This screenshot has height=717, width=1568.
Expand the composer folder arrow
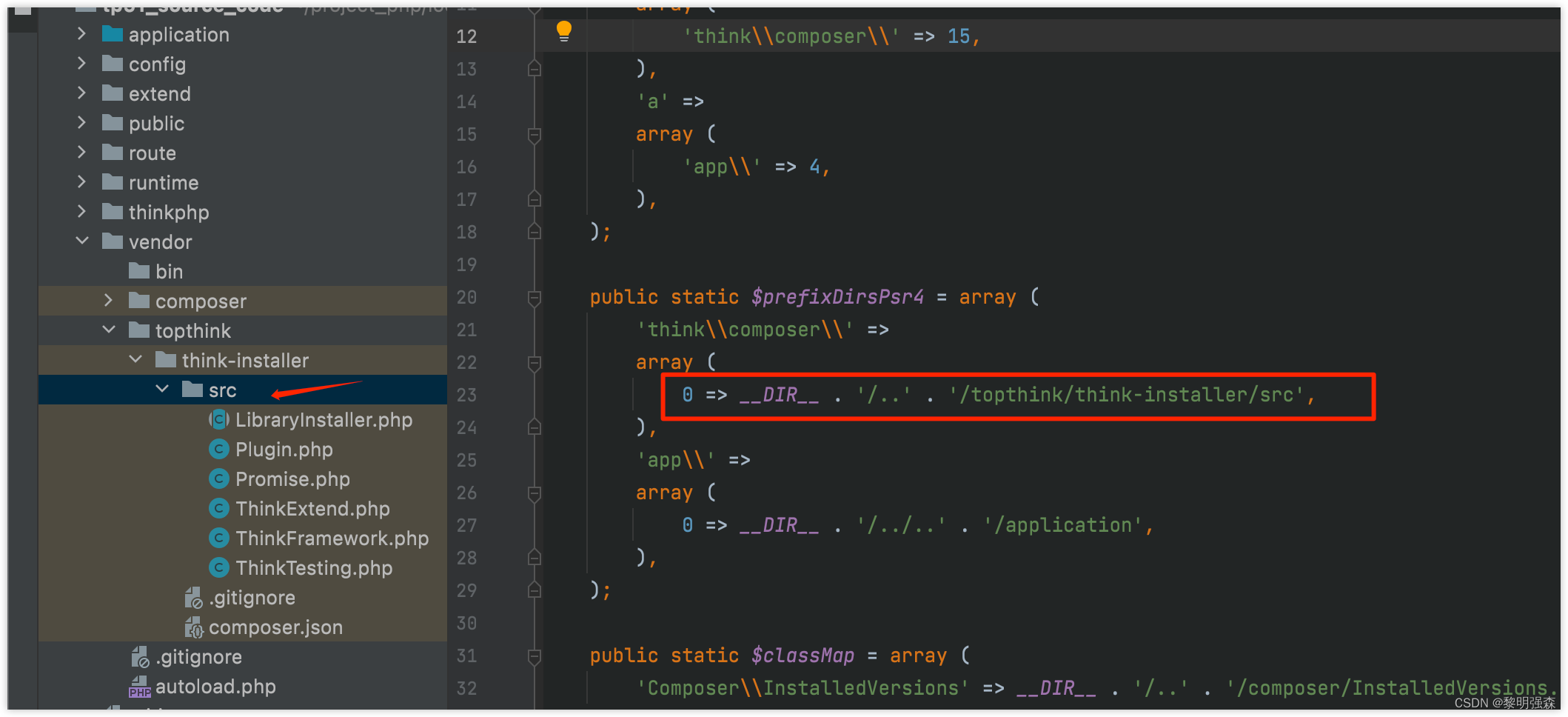point(108,301)
